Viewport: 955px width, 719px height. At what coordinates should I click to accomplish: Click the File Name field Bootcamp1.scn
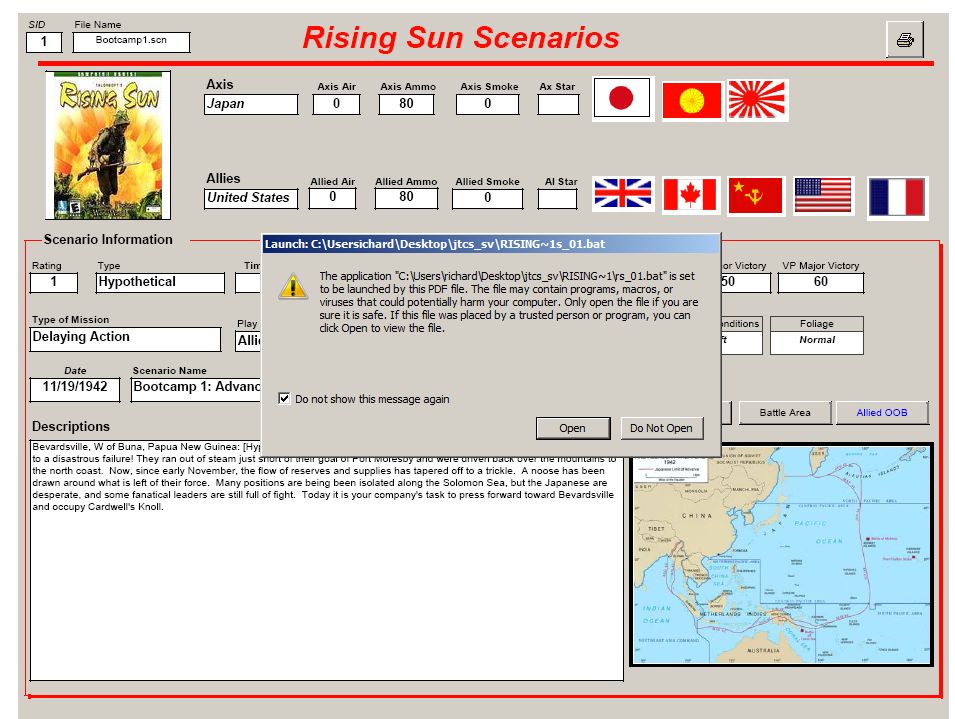pyautogui.click(x=131, y=42)
